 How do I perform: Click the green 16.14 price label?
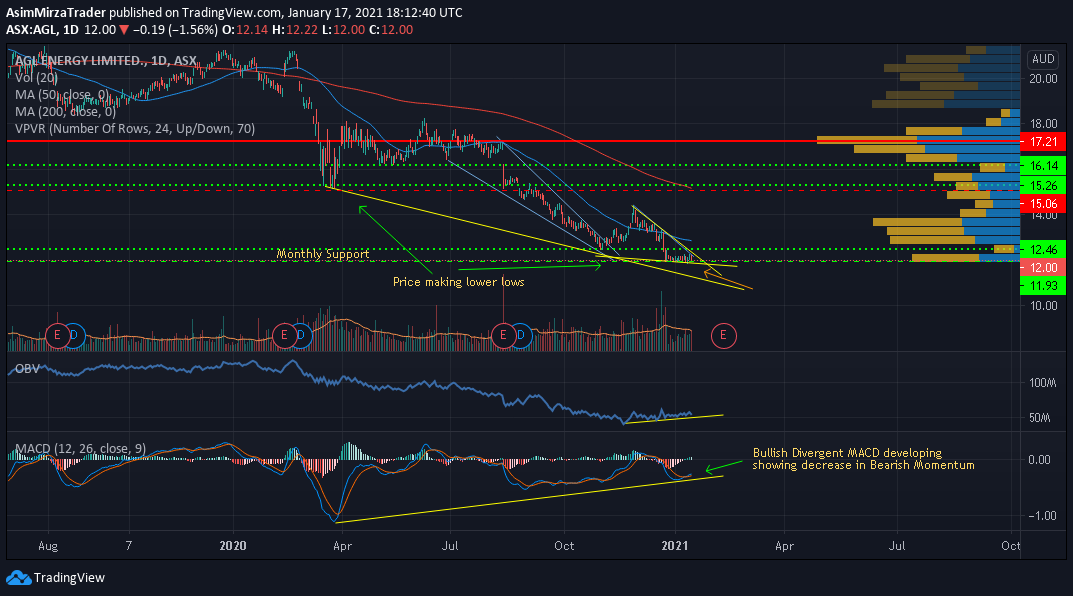[1043, 166]
